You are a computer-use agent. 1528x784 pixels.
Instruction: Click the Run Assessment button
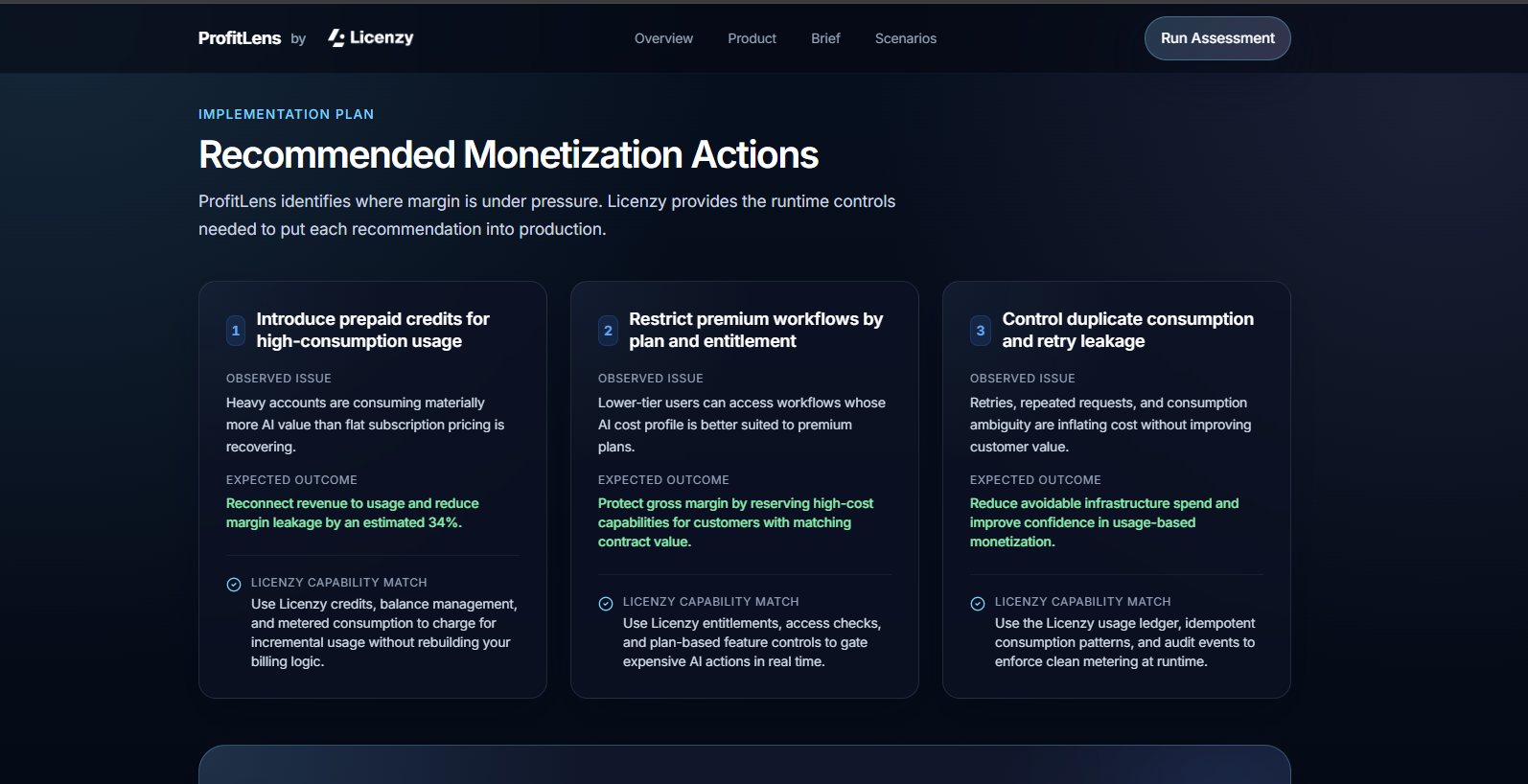pyautogui.click(x=1217, y=38)
